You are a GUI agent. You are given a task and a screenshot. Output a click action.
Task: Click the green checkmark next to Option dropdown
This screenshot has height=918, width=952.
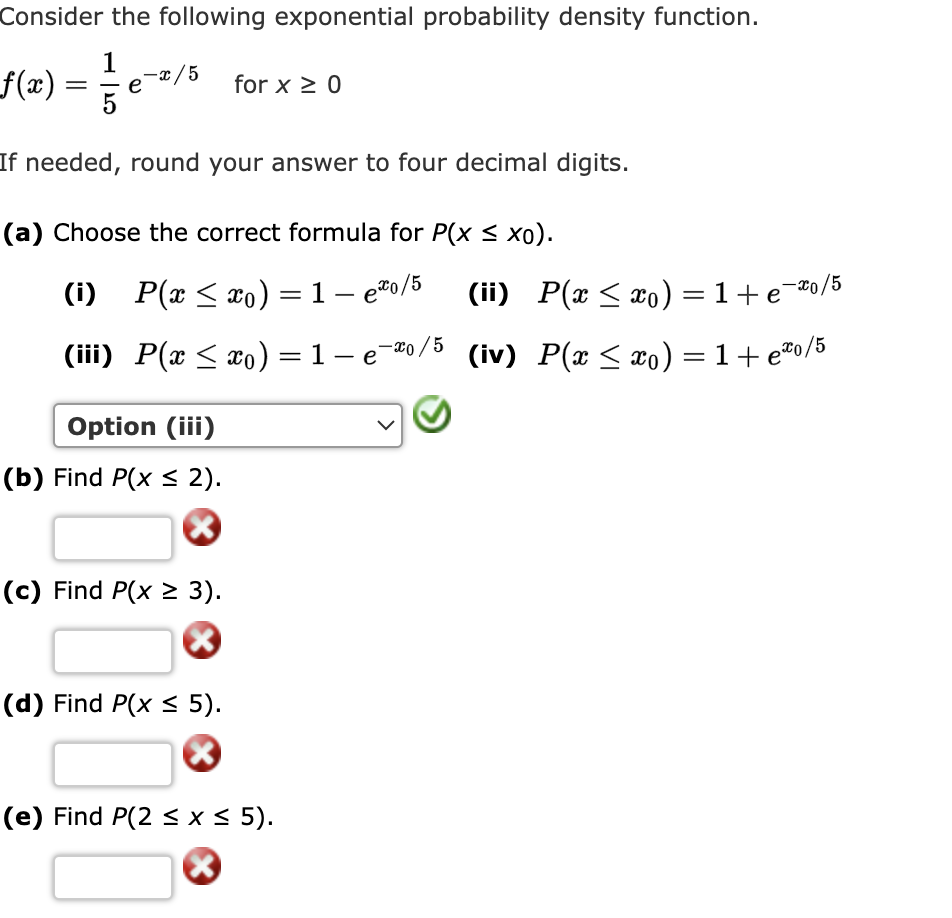pos(432,413)
